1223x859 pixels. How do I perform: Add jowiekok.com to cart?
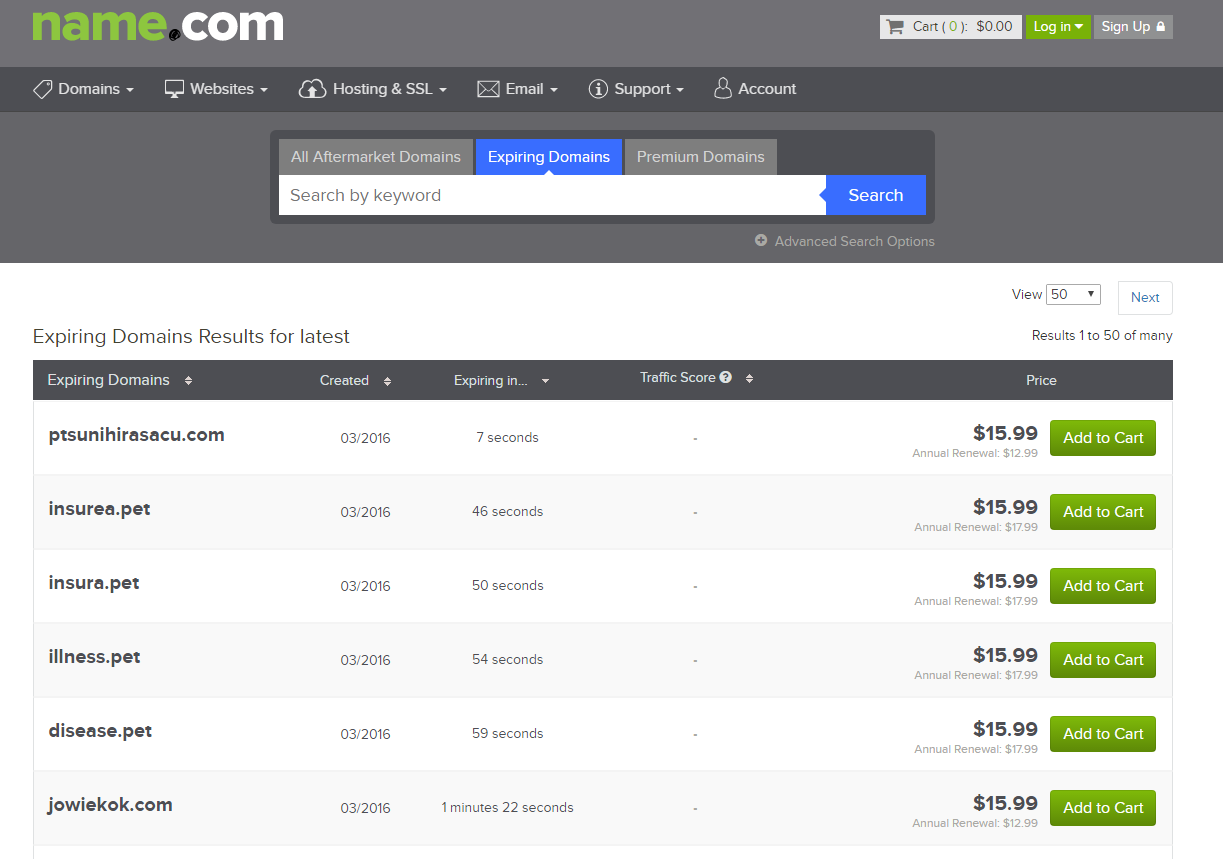1103,808
